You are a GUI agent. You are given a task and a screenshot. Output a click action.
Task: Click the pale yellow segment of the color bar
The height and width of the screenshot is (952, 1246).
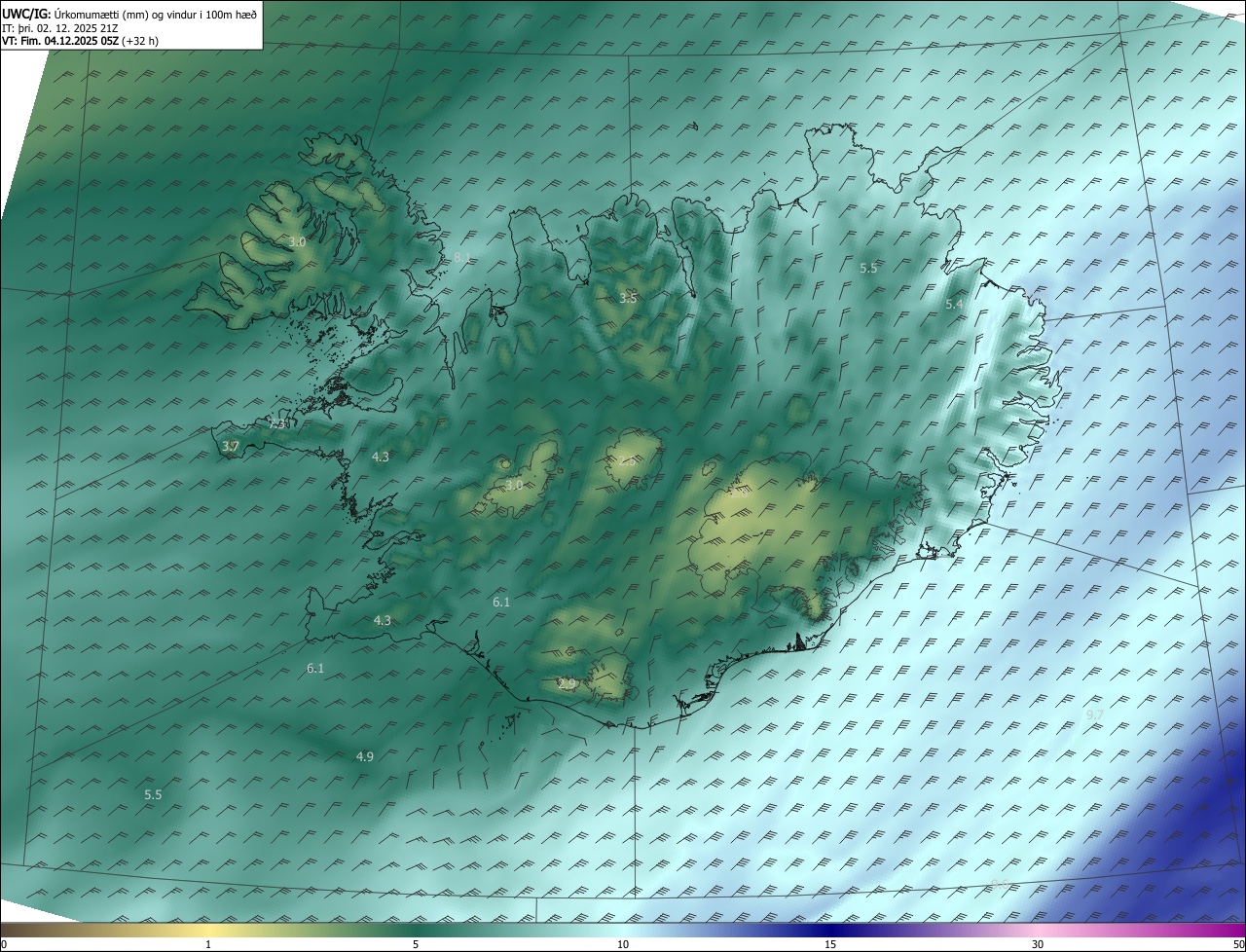[209, 931]
